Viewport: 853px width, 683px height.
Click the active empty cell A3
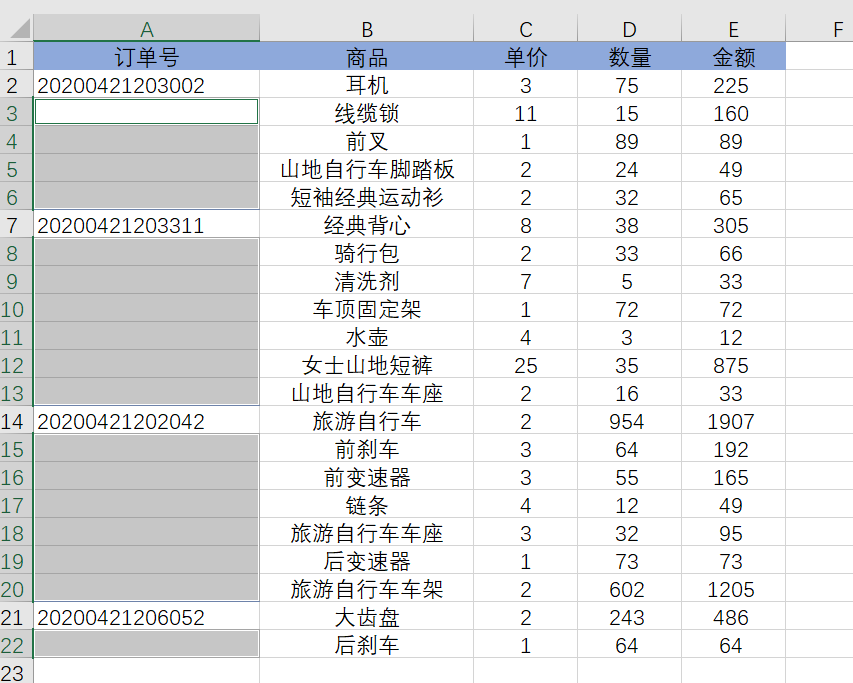(x=146, y=113)
